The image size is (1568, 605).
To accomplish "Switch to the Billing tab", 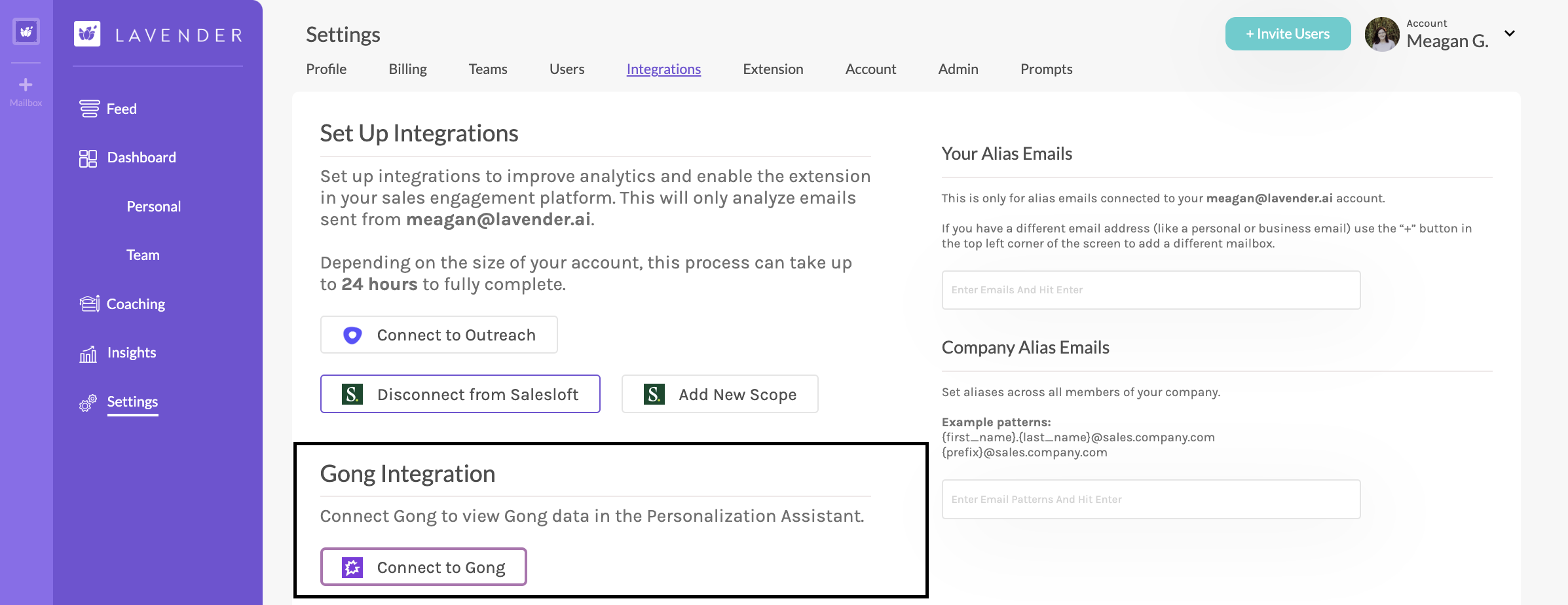I will click(x=407, y=69).
